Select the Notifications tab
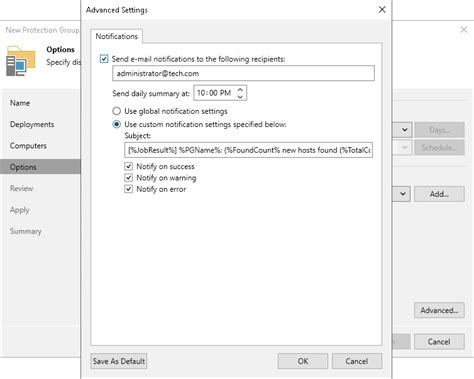 (x=117, y=36)
